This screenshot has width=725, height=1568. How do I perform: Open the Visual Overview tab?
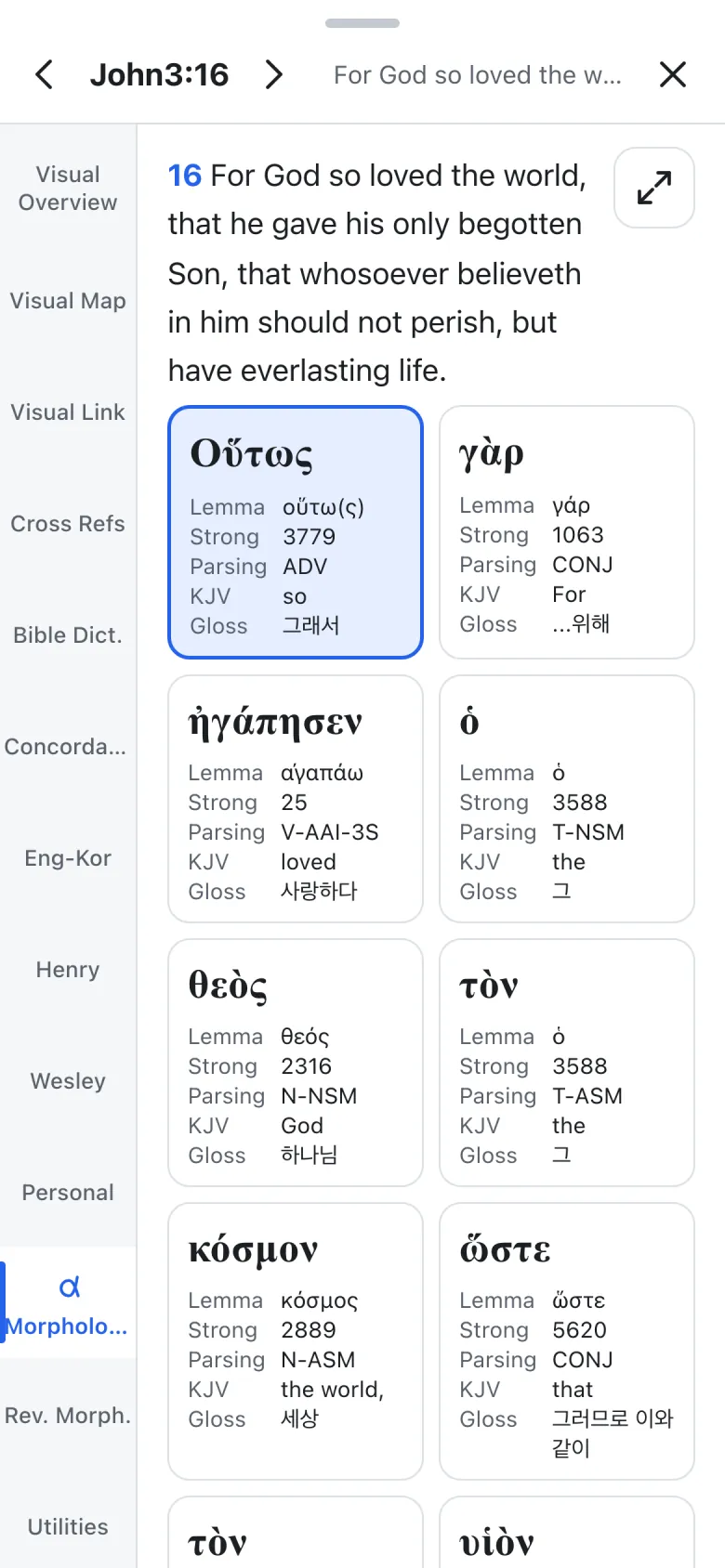(x=68, y=189)
